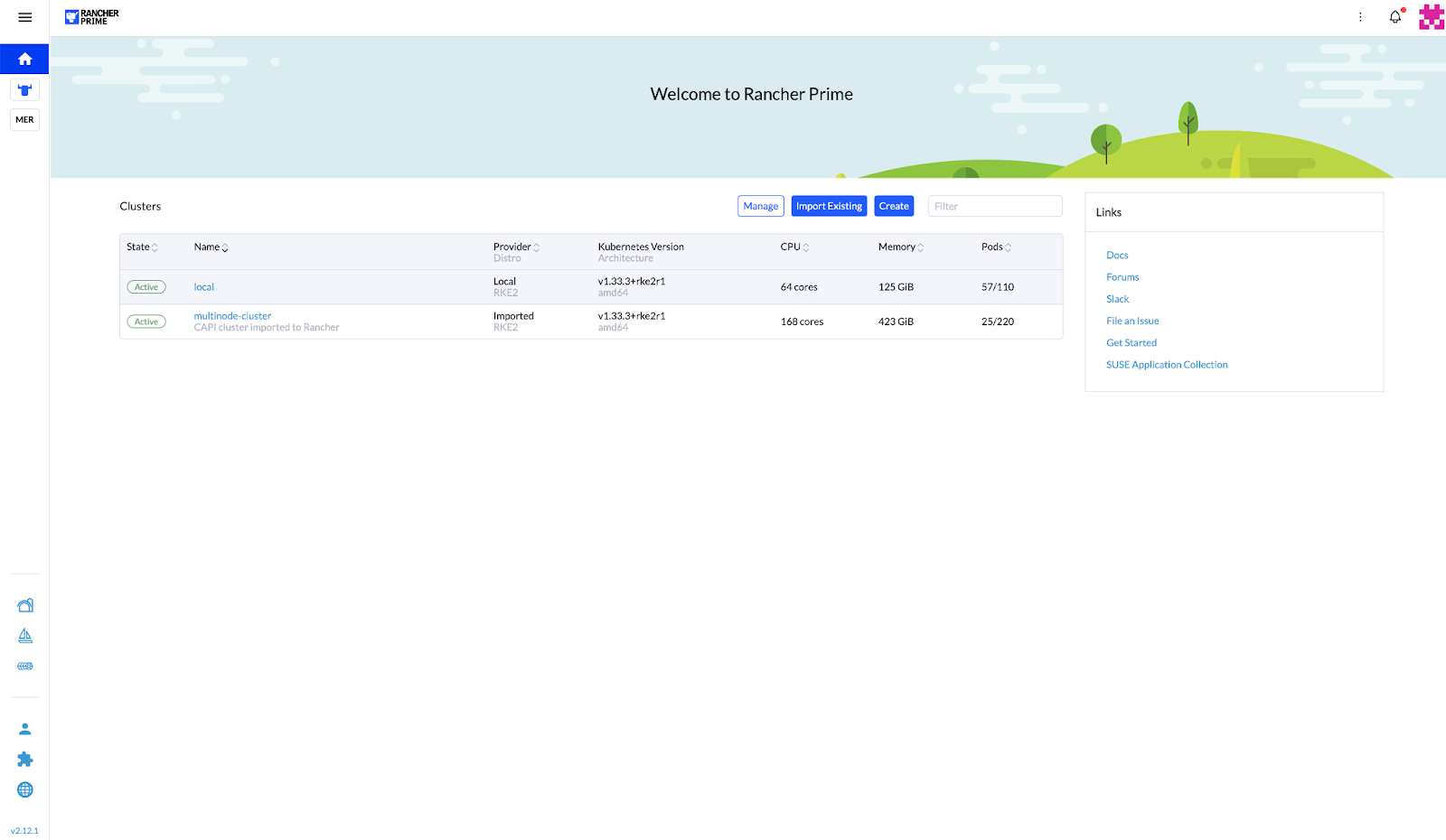
Task: Open the MER cluster shortcut
Action: 25,120
